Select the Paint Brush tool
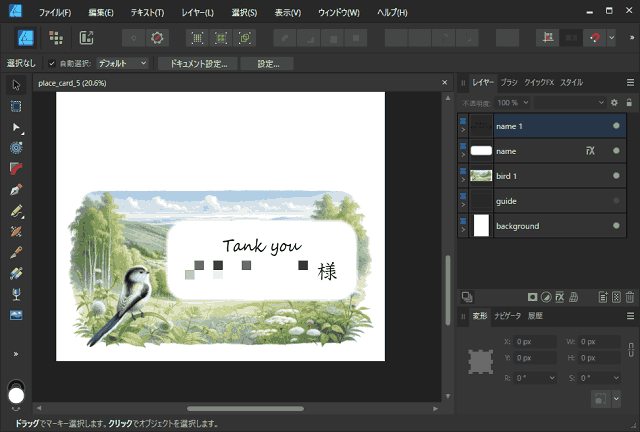 pyautogui.click(x=16, y=252)
